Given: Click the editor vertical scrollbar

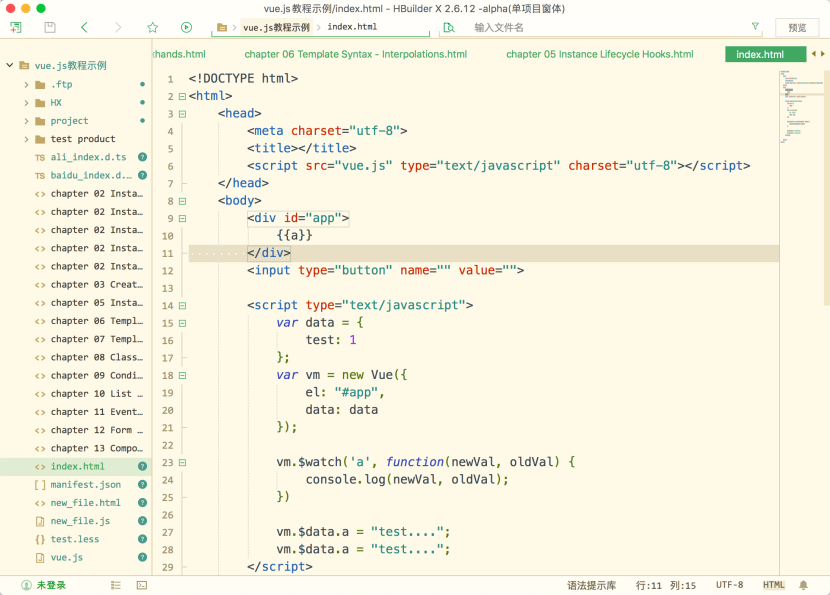Looking at the screenshot, I should point(827,187).
